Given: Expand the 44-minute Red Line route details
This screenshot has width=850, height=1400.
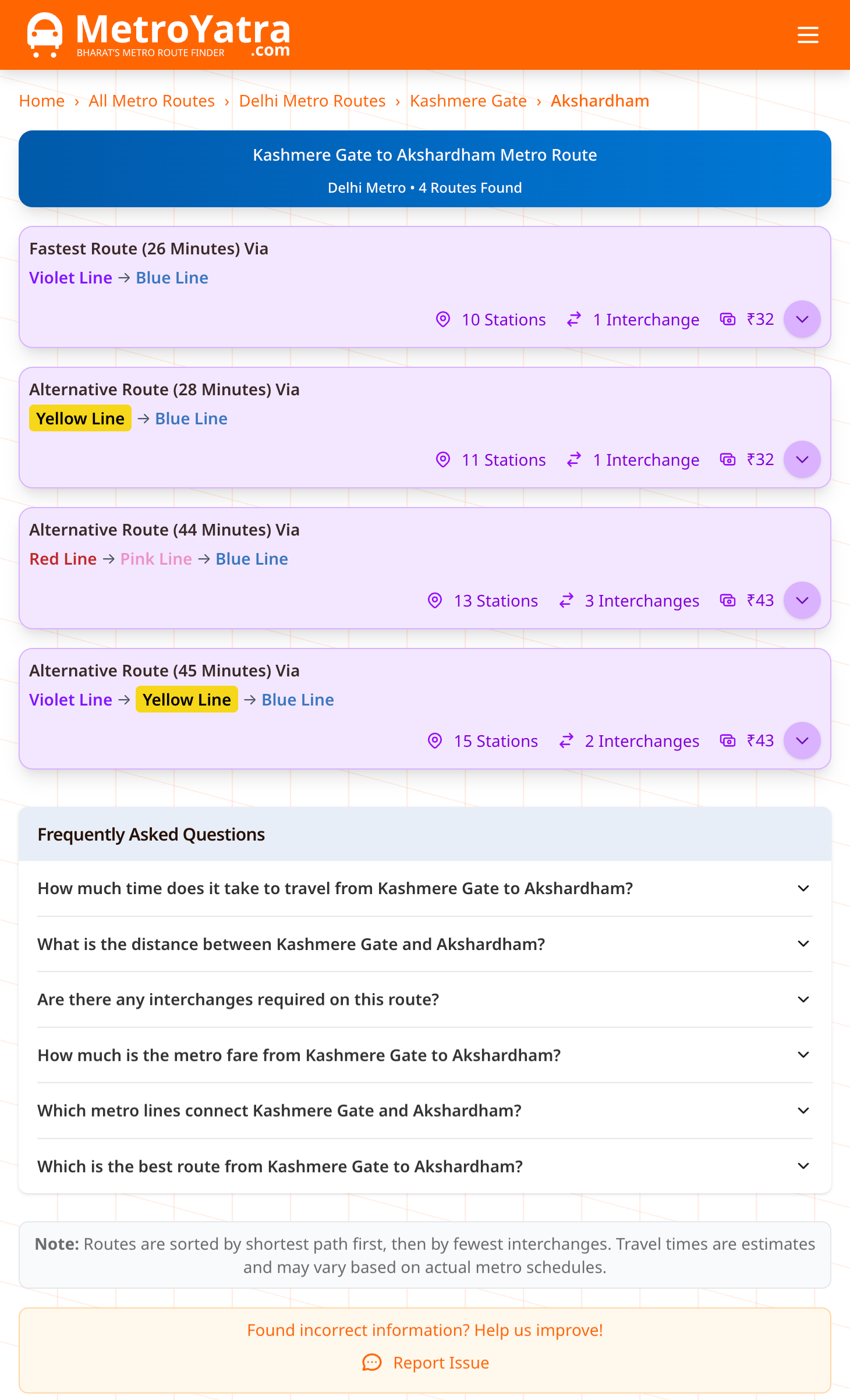Looking at the screenshot, I should click(802, 600).
